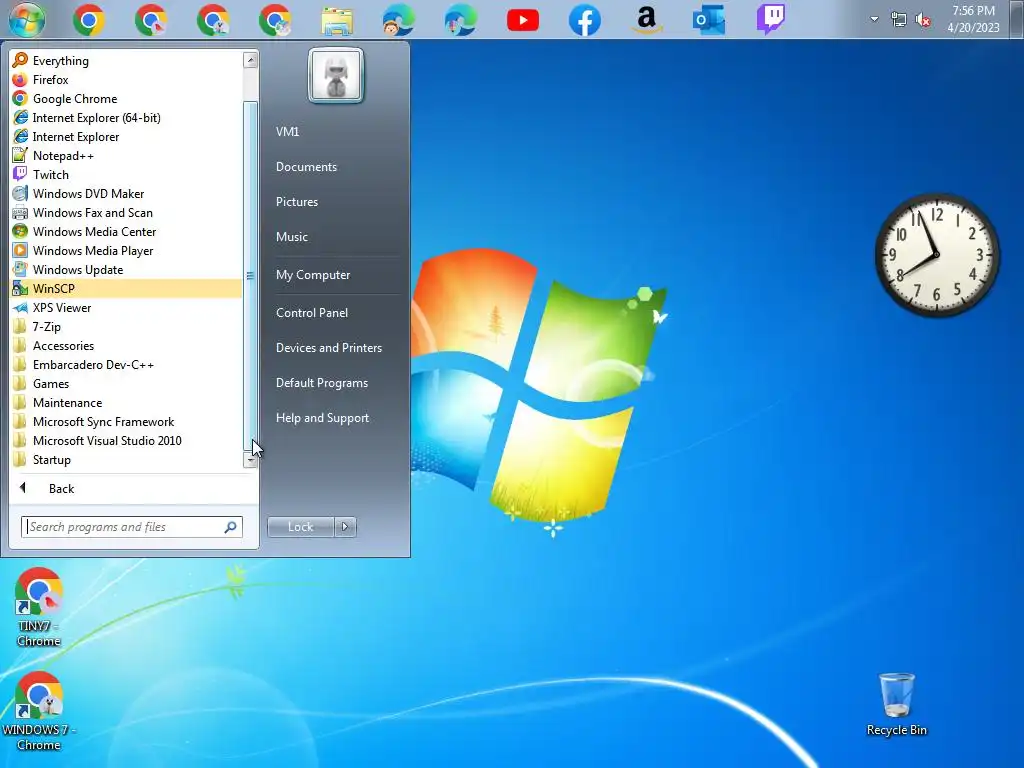Screen dimensions: 1024x768
Task: Open Windows DVD Maker
Action: point(127,193)
